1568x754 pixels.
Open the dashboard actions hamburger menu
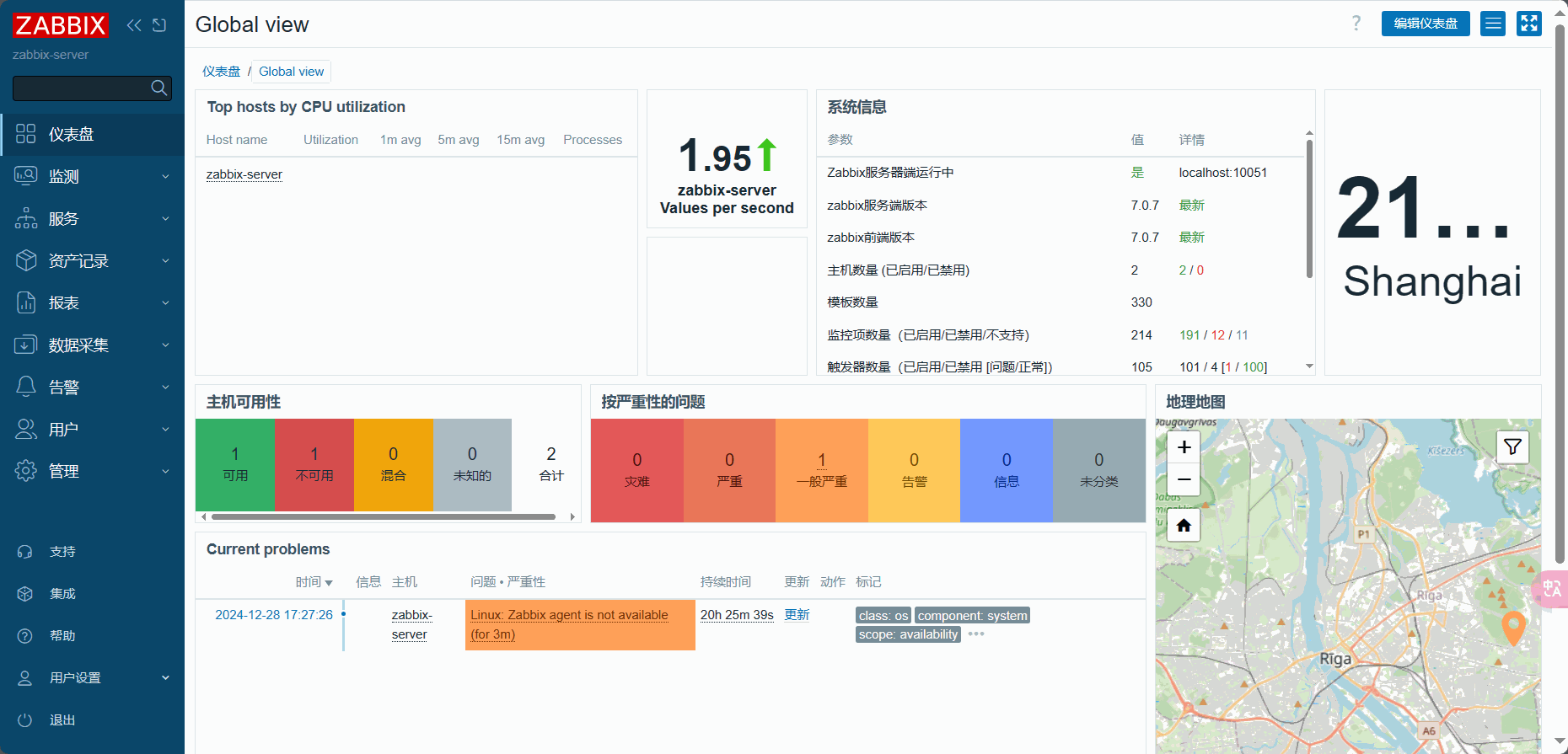click(x=1493, y=24)
